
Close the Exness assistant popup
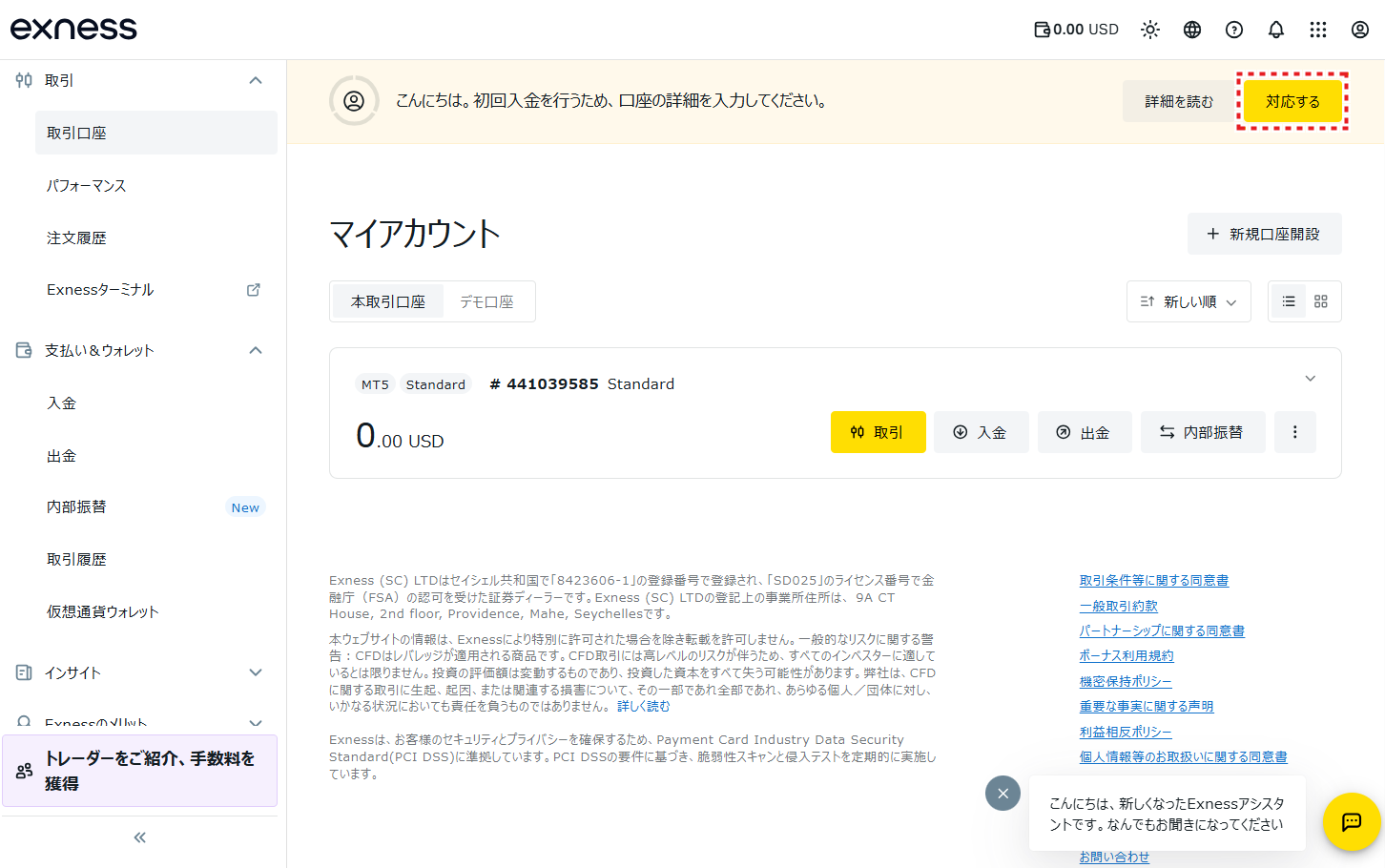click(x=1003, y=793)
